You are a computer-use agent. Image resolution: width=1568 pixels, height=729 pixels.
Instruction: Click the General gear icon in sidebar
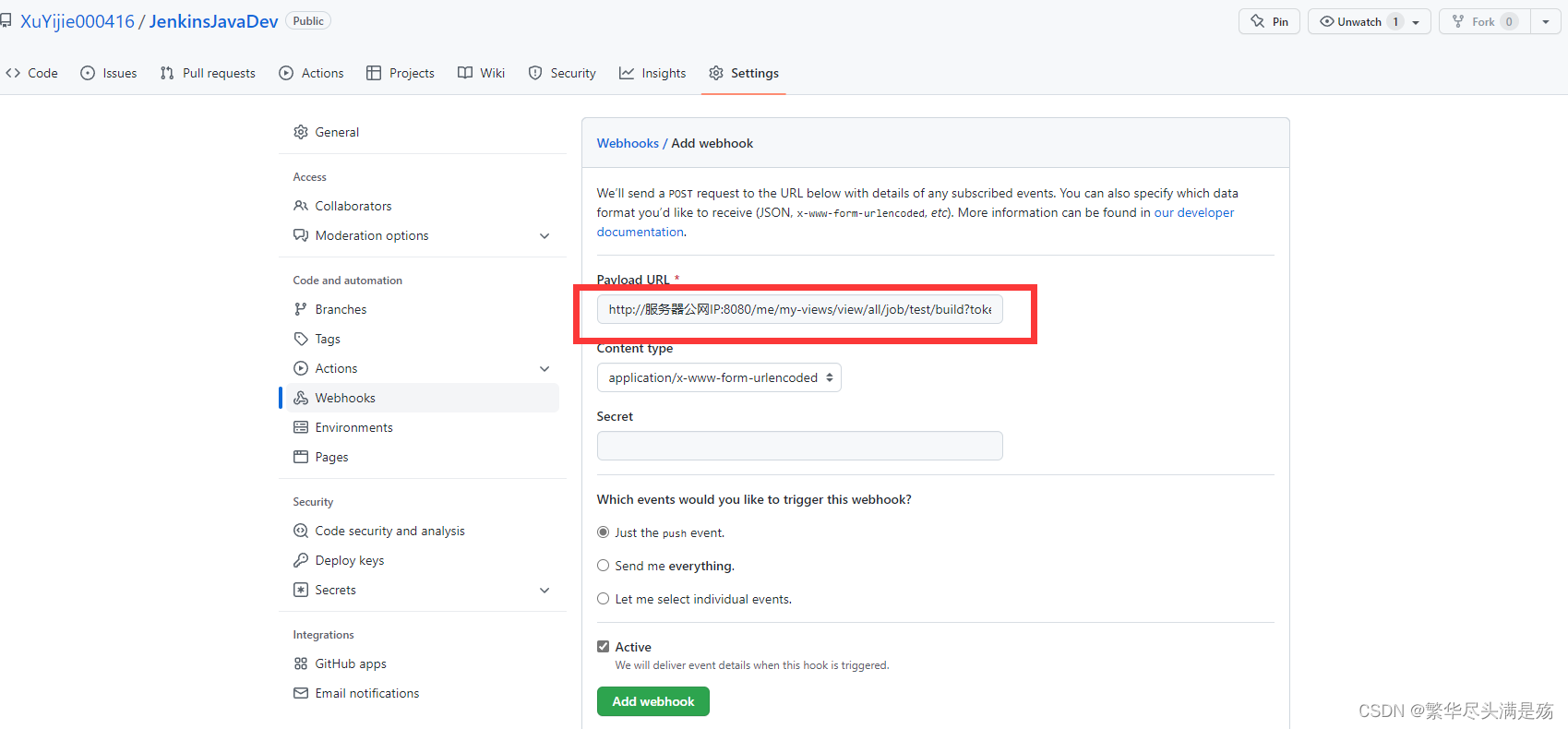coord(301,132)
